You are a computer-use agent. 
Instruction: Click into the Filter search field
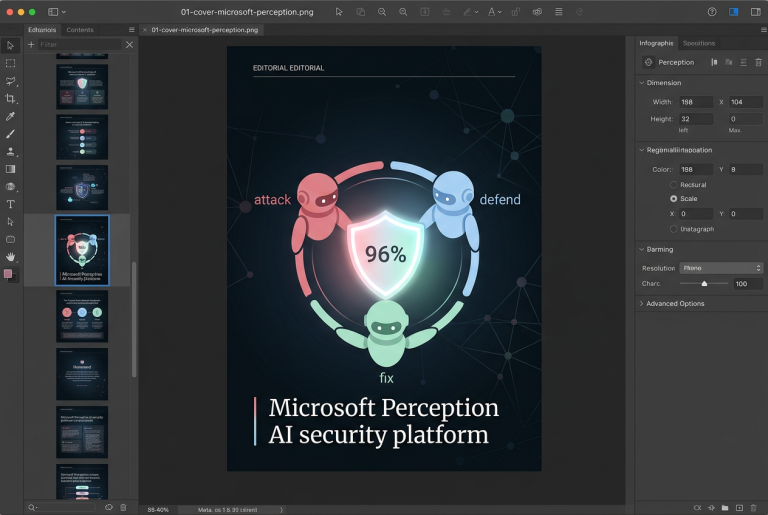pos(80,45)
